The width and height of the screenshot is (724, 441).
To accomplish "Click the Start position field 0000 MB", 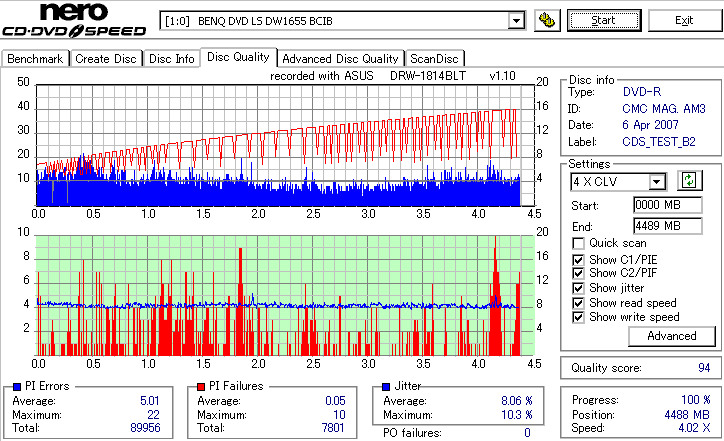I will [x=668, y=205].
